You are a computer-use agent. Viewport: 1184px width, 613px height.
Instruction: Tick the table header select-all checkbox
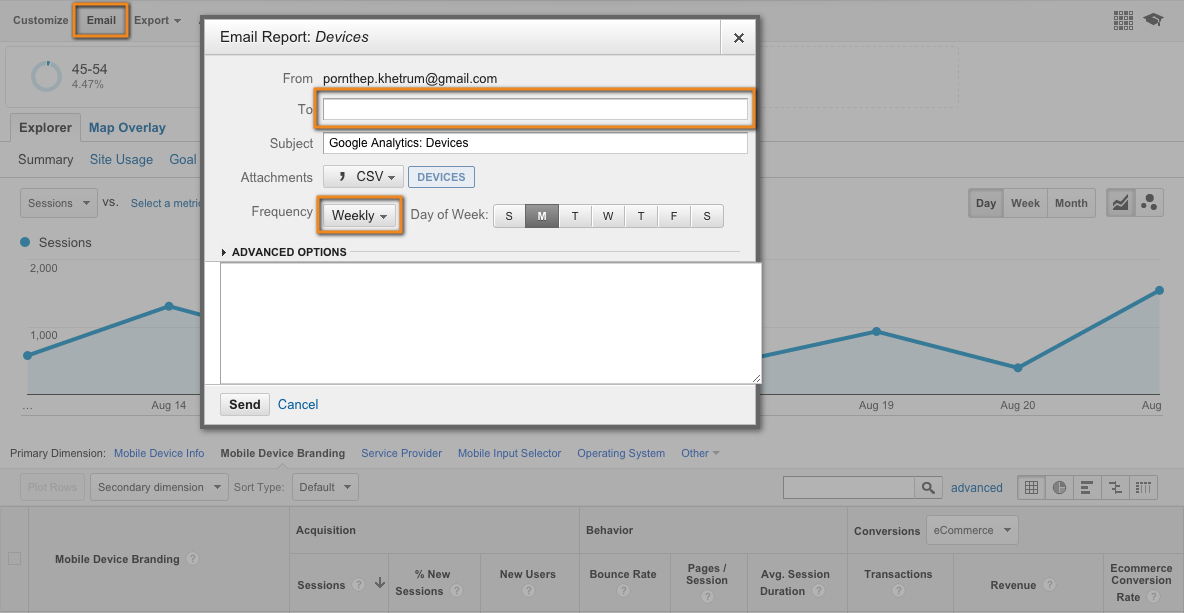pos(14,559)
